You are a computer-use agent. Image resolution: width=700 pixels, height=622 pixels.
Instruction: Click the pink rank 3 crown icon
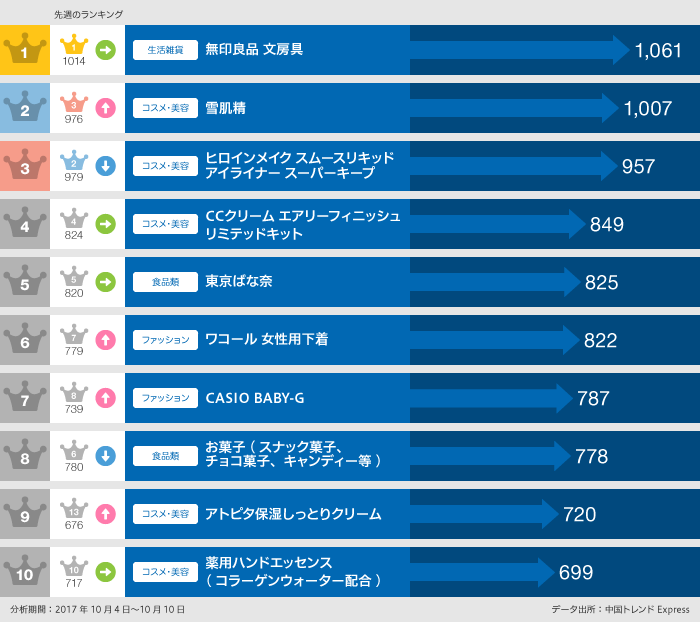click(25, 165)
